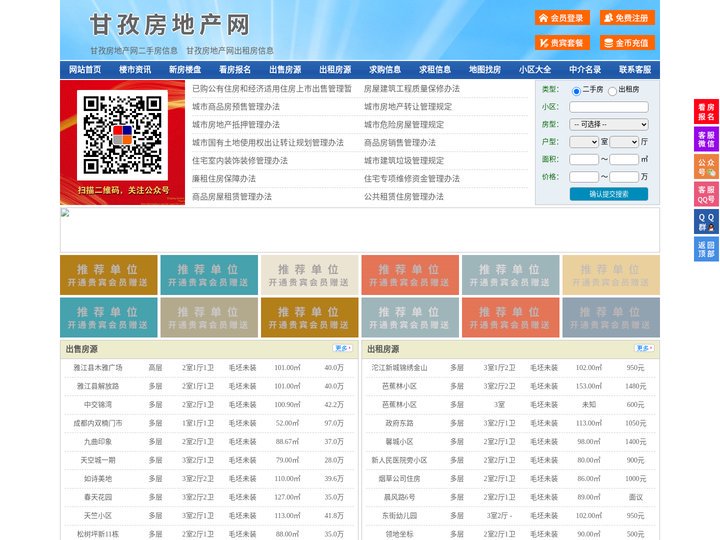Open the 室 room count dropdown
Image resolution: width=720 pixels, height=540 pixels.
tap(584, 142)
